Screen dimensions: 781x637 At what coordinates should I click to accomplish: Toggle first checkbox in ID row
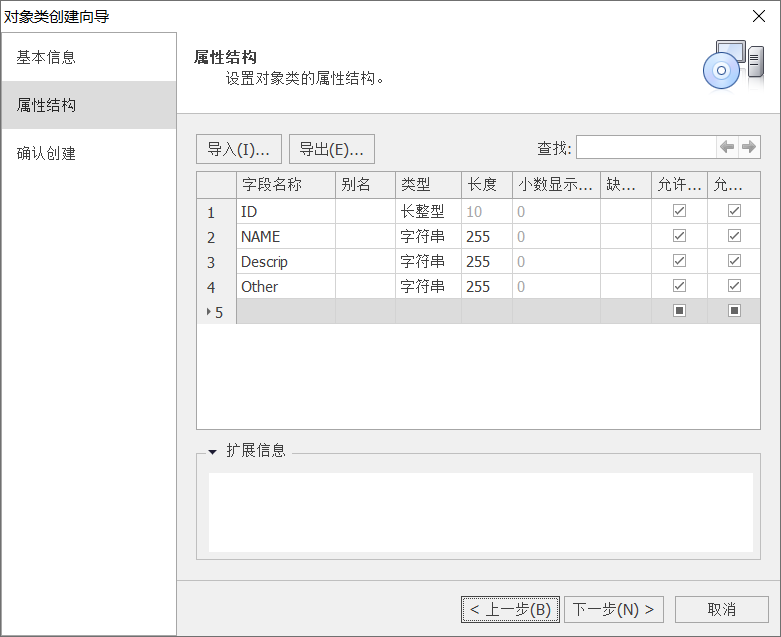680,211
